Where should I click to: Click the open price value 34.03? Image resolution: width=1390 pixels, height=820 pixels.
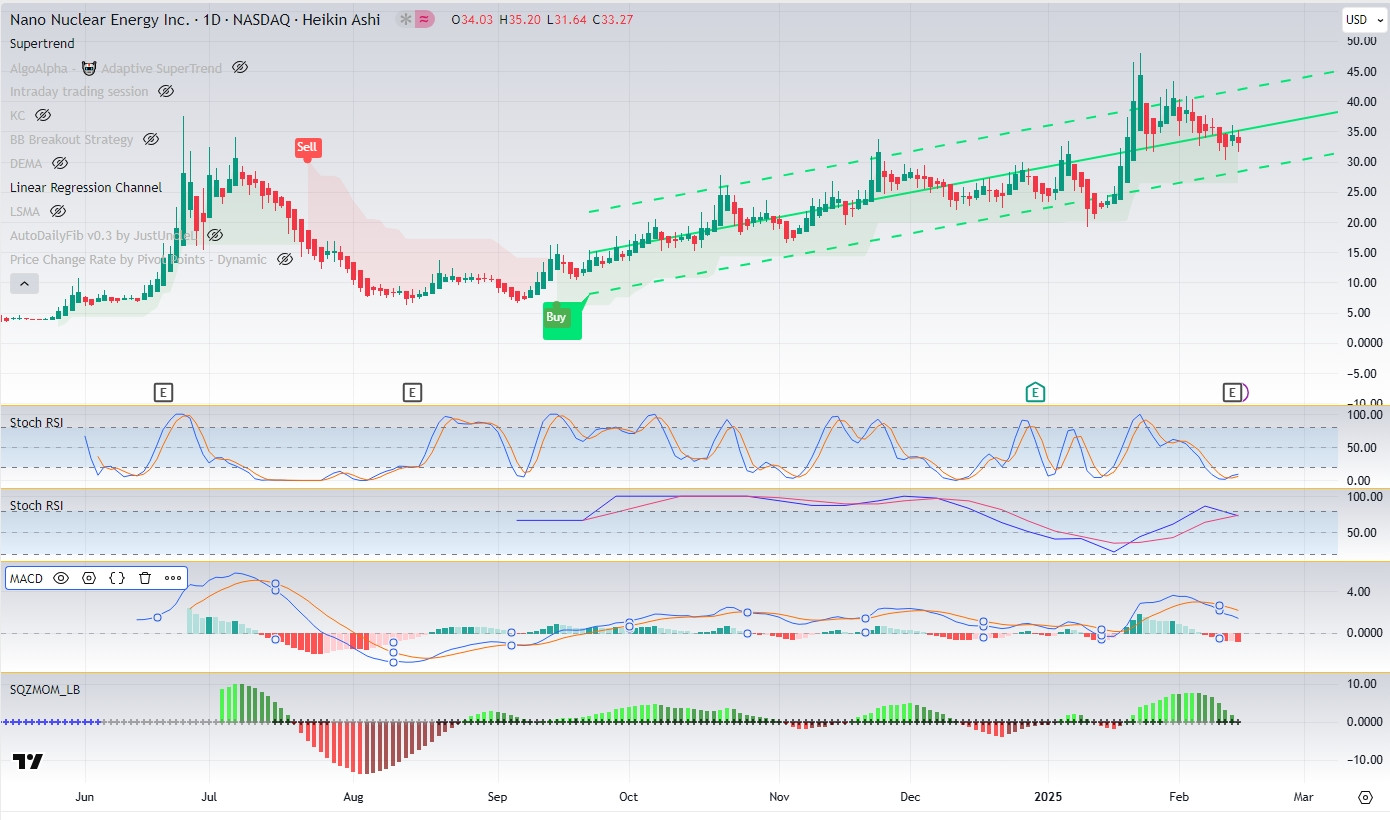pos(478,20)
